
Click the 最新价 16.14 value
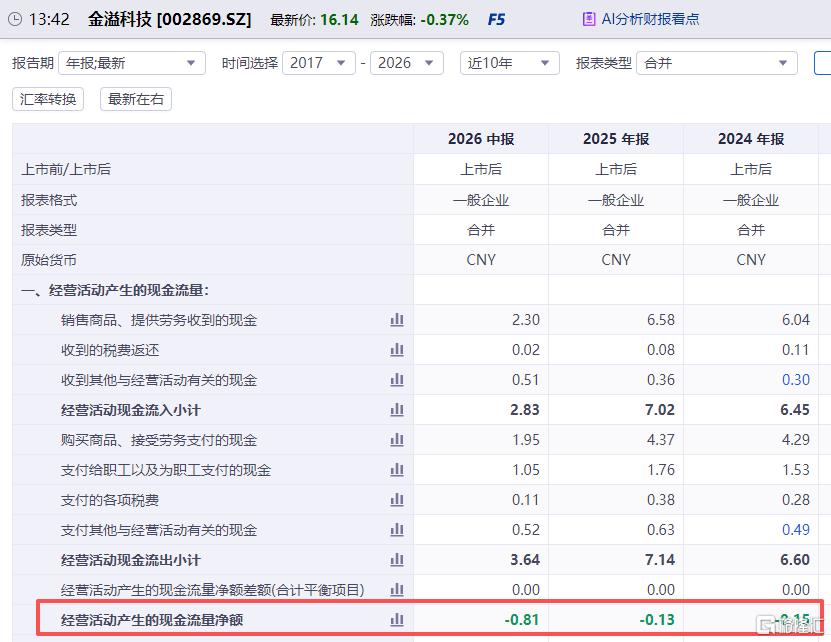point(339,20)
